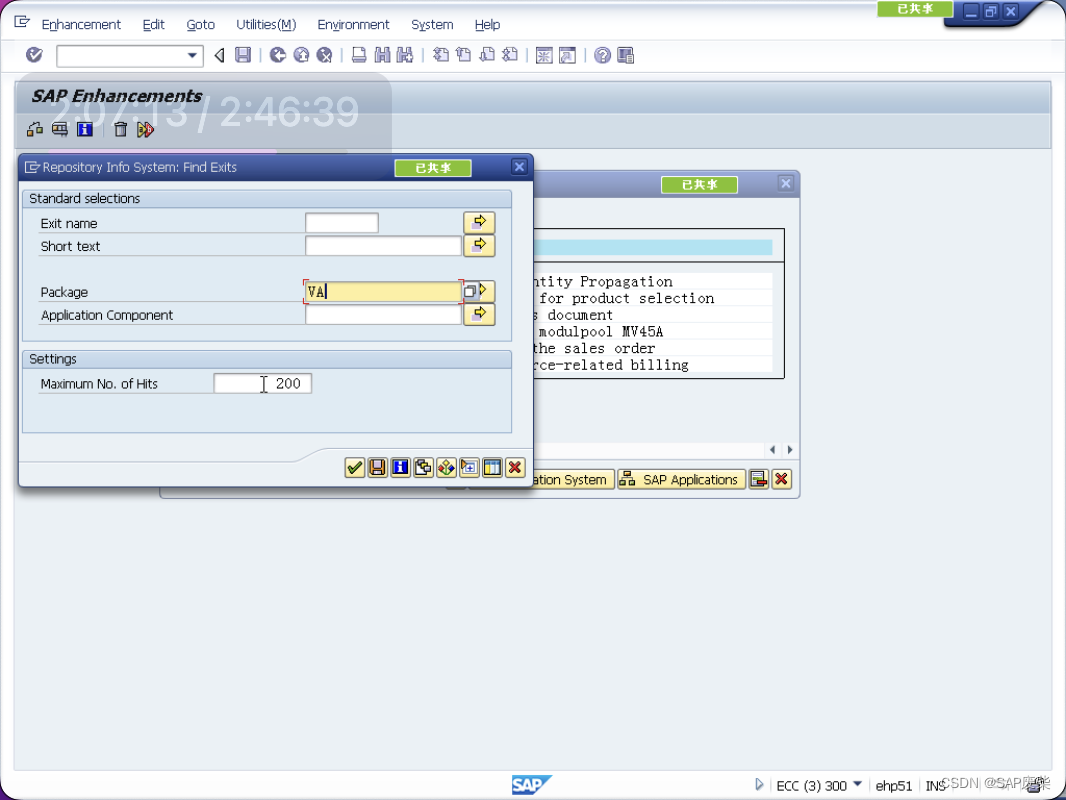Select the 'rce-related billing' row
The image size is (1066, 800).
click(x=653, y=365)
